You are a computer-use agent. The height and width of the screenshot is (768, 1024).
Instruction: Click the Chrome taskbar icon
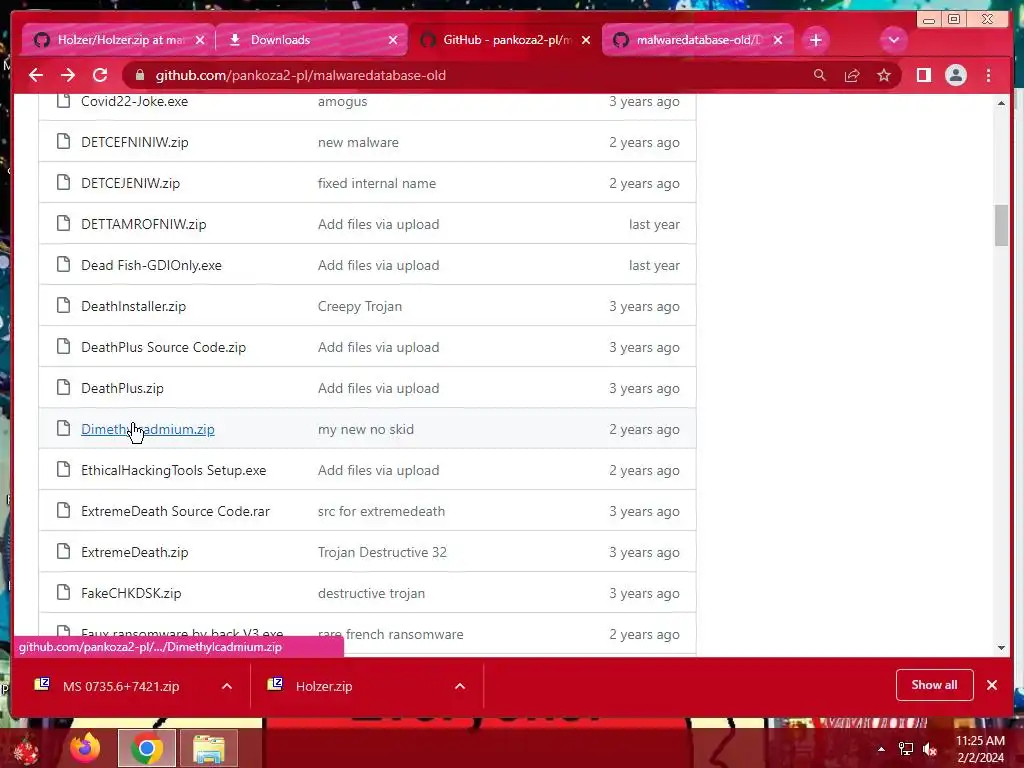click(x=146, y=748)
